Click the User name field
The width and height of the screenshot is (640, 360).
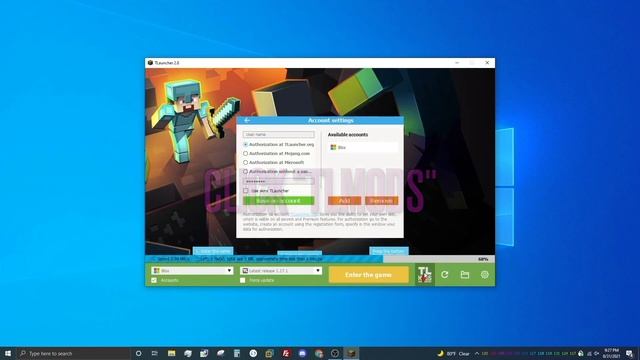pos(279,135)
